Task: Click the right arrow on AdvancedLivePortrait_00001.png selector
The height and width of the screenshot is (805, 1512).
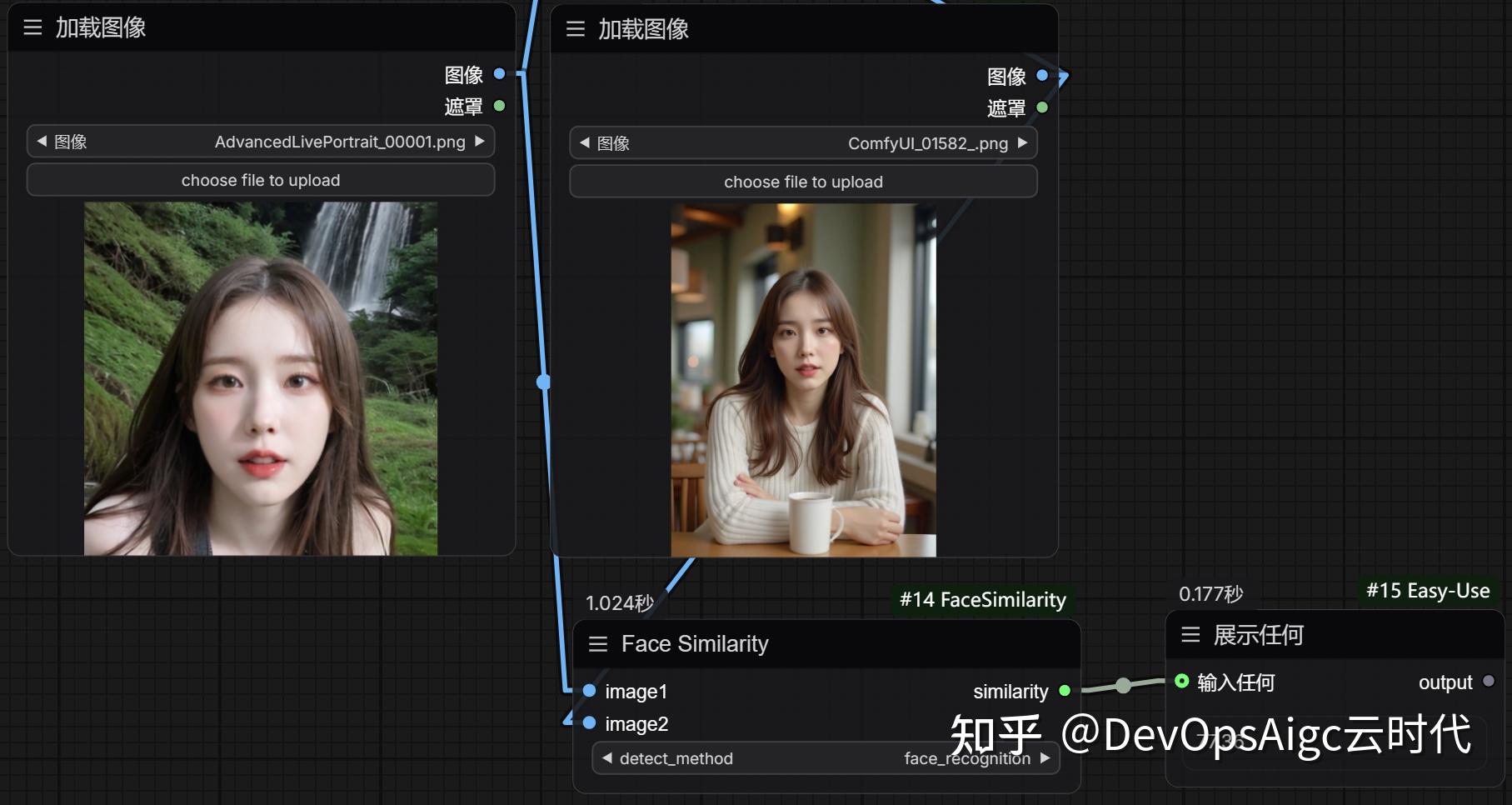Action: click(482, 142)
